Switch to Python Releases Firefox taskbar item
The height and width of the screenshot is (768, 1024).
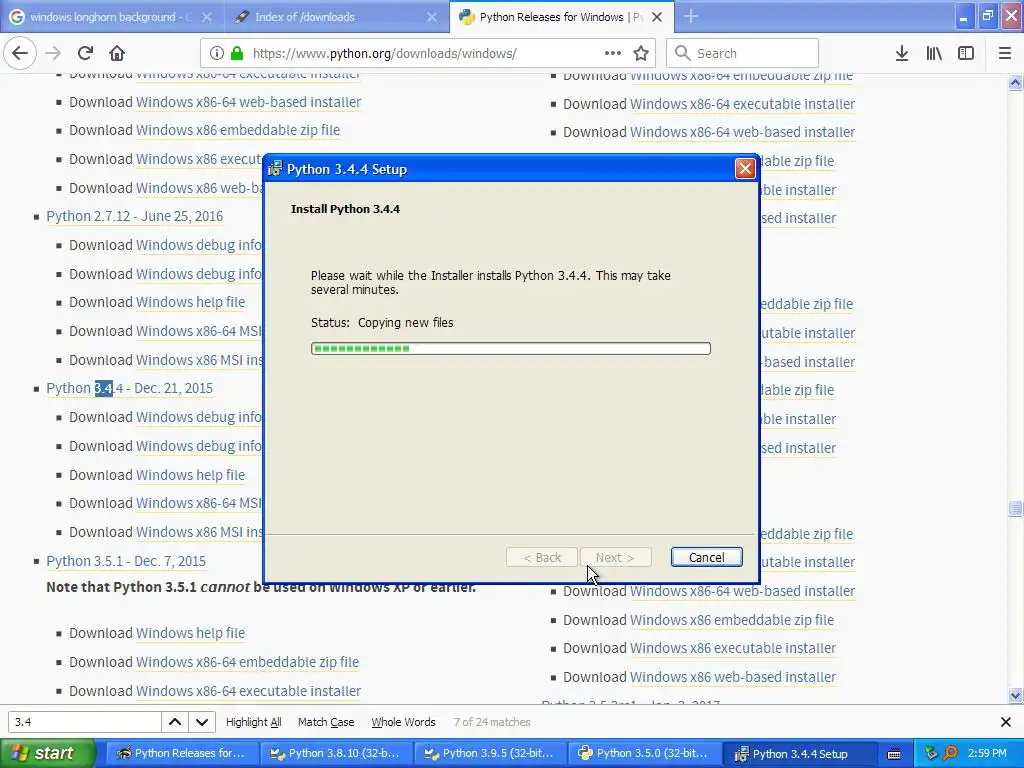(x=182, y=754)
